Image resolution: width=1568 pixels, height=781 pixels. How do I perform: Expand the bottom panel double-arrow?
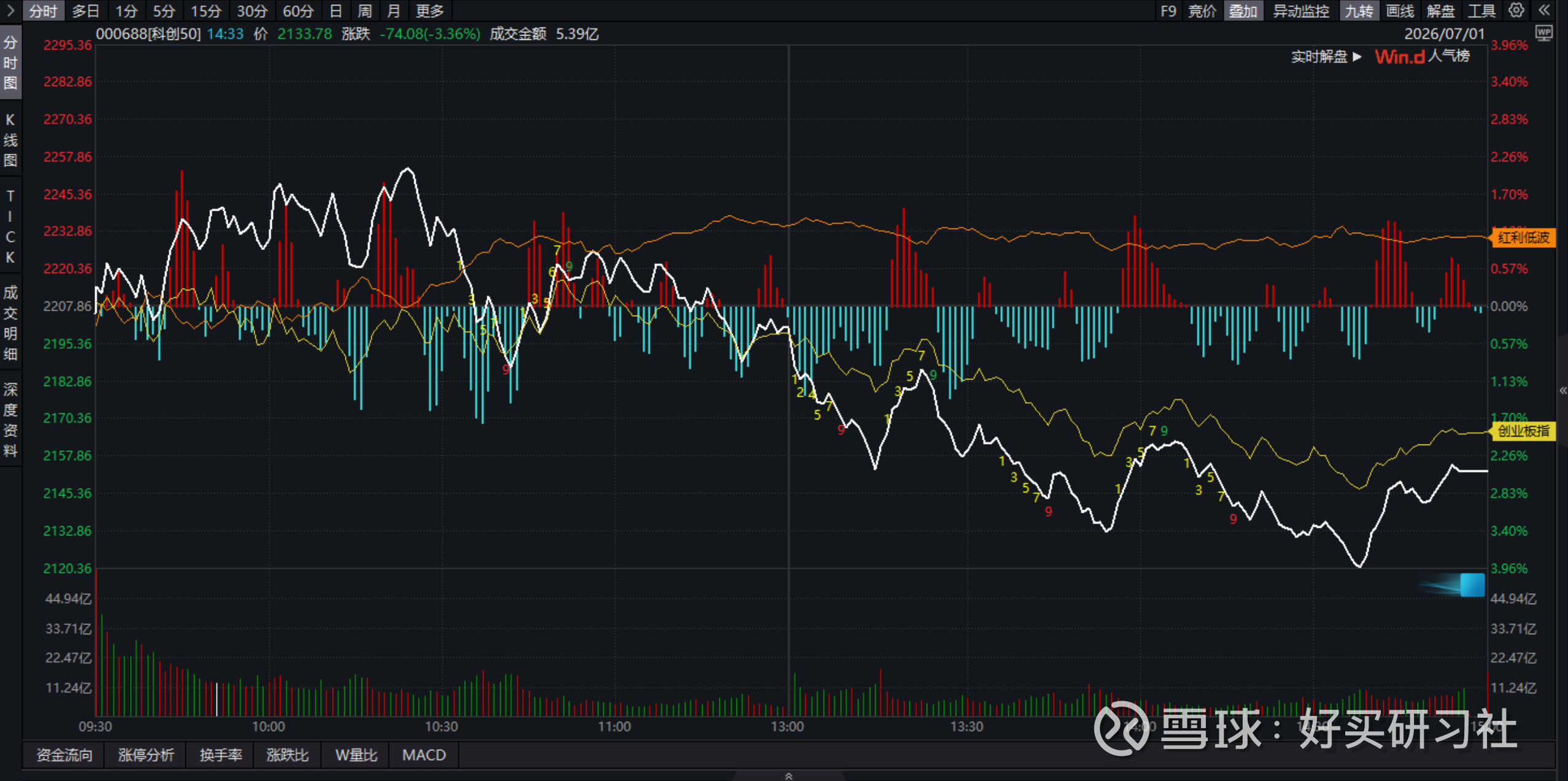coord(789,776)
